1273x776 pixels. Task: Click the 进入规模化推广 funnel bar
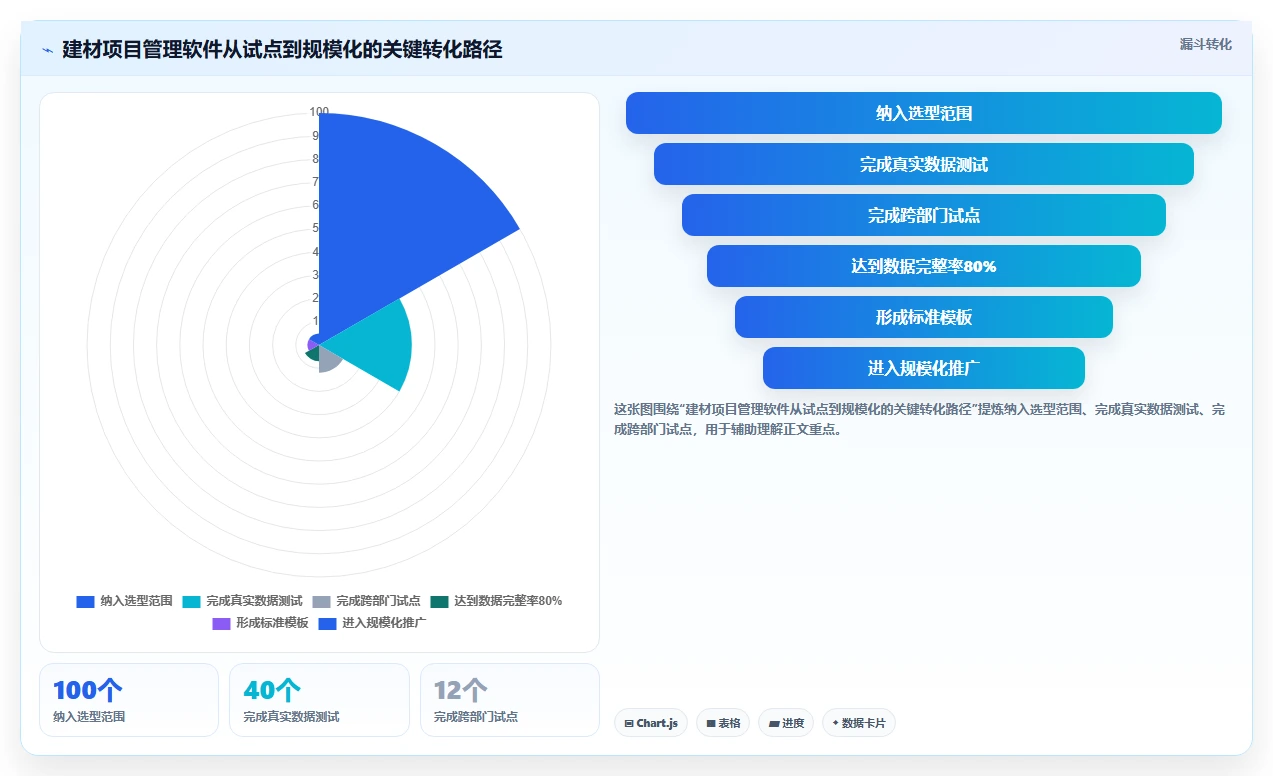(924, 368)
